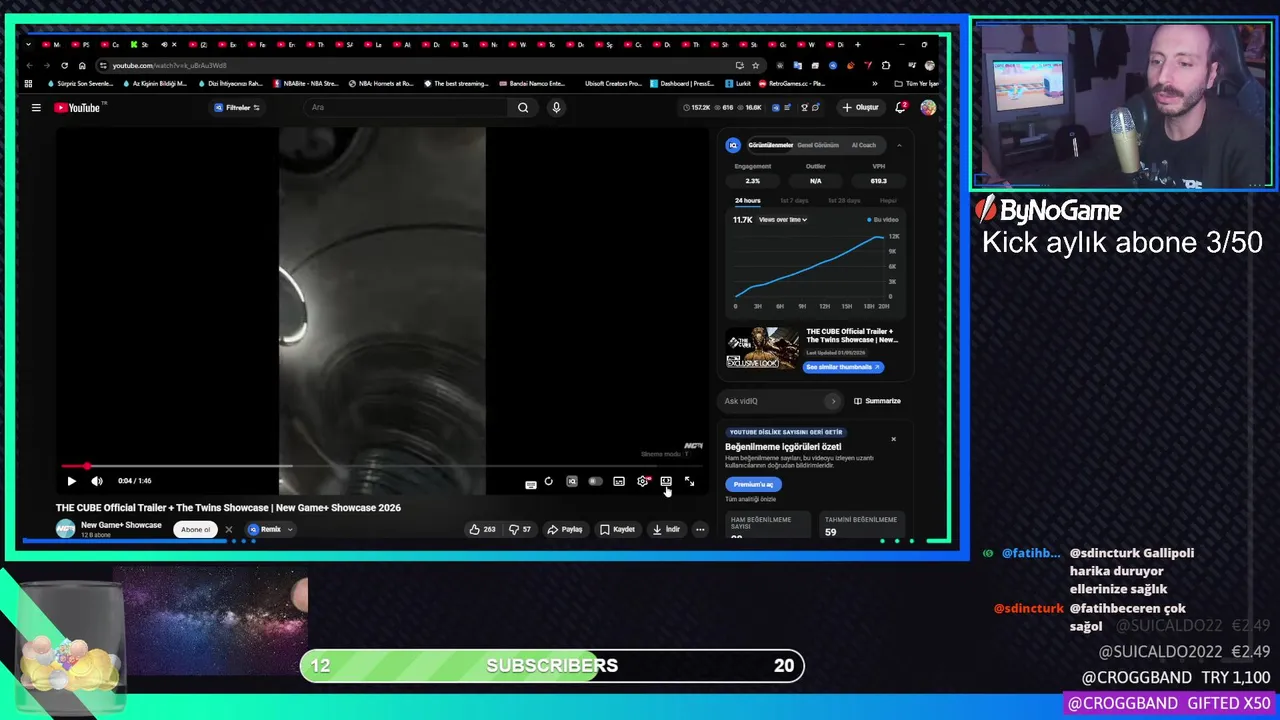This screenshot has width=1280, height=720.
Task: Click THE CUBE thumbnail in vidIQ panel
Action: tap(763, 348)
